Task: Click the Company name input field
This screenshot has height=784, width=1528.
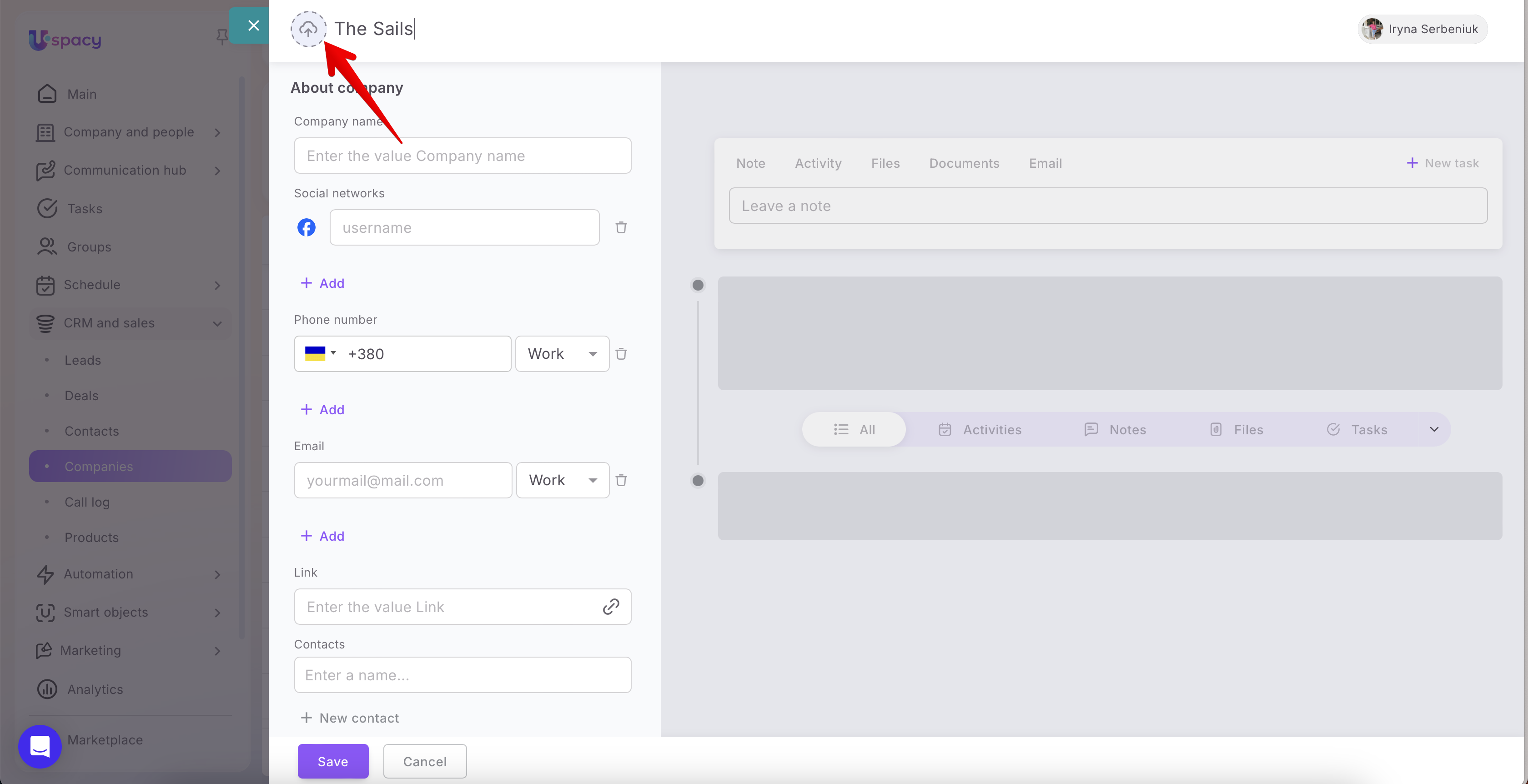Action: coord(462,156)
